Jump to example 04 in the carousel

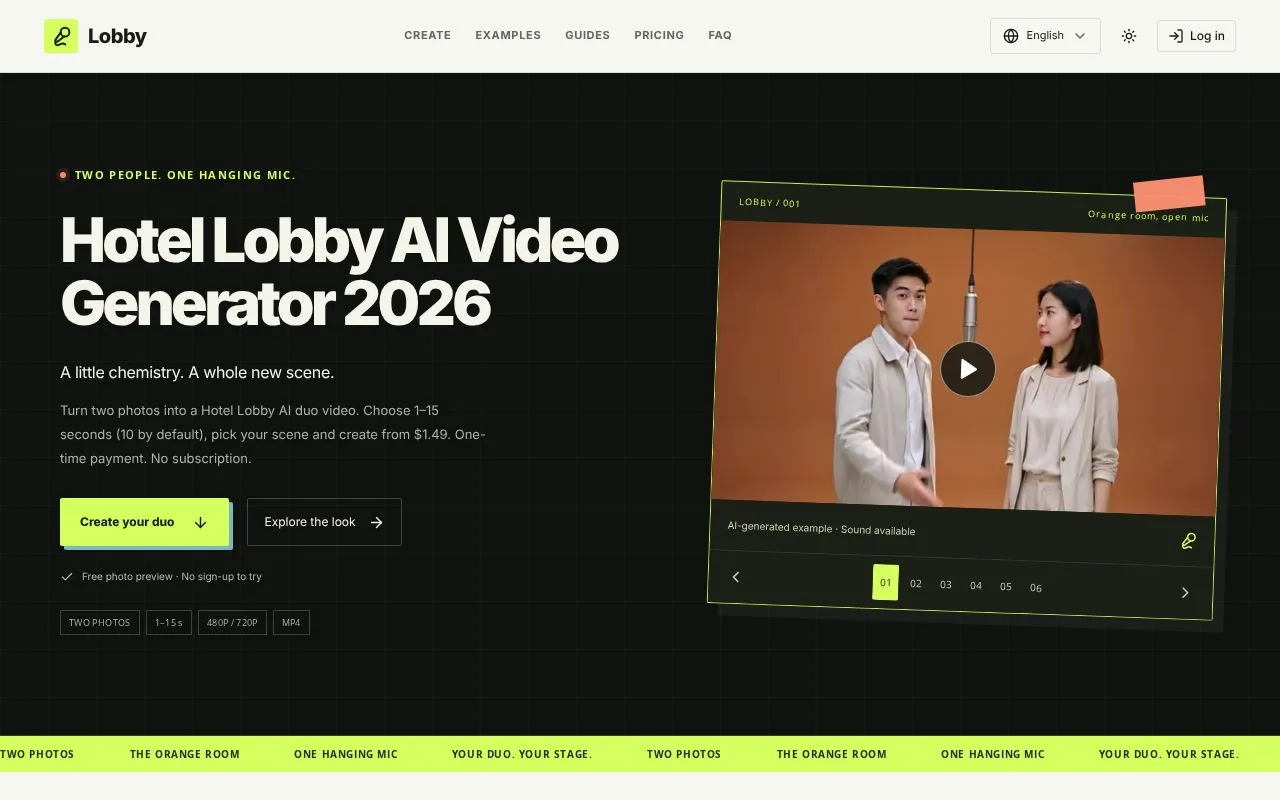[976, 585]
